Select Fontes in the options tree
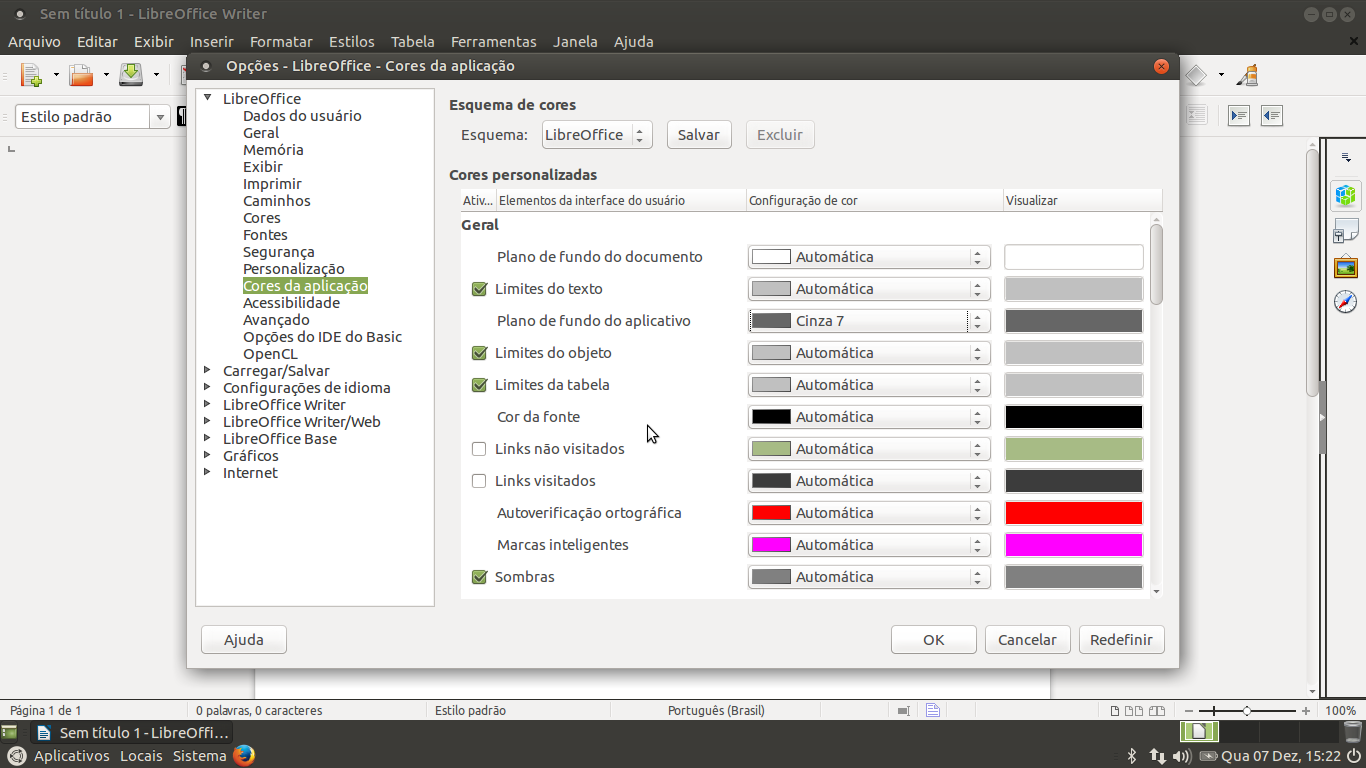This screenshot has width=1366, height=768. point(265,235)
